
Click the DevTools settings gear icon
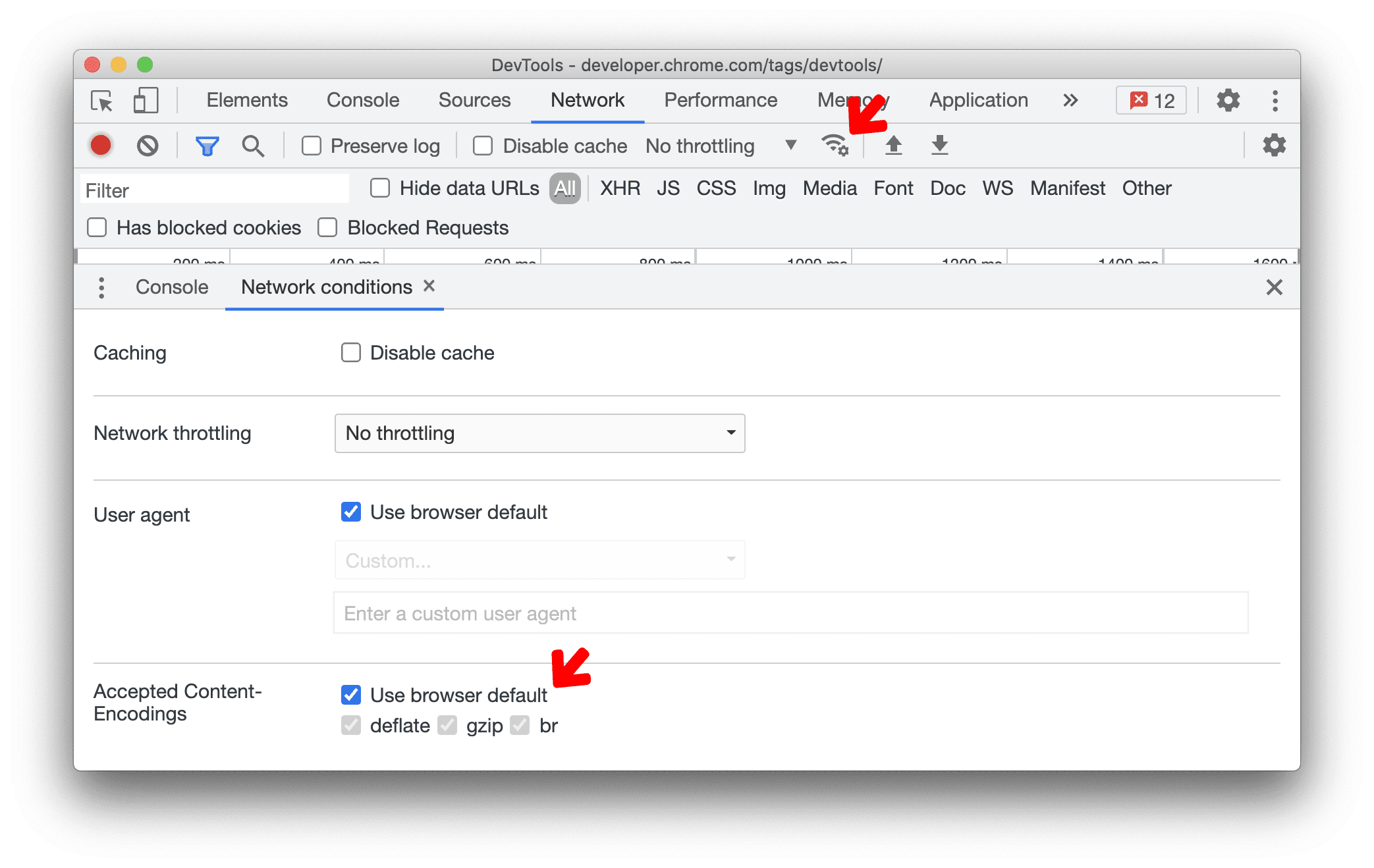(x=1225, y=100)
